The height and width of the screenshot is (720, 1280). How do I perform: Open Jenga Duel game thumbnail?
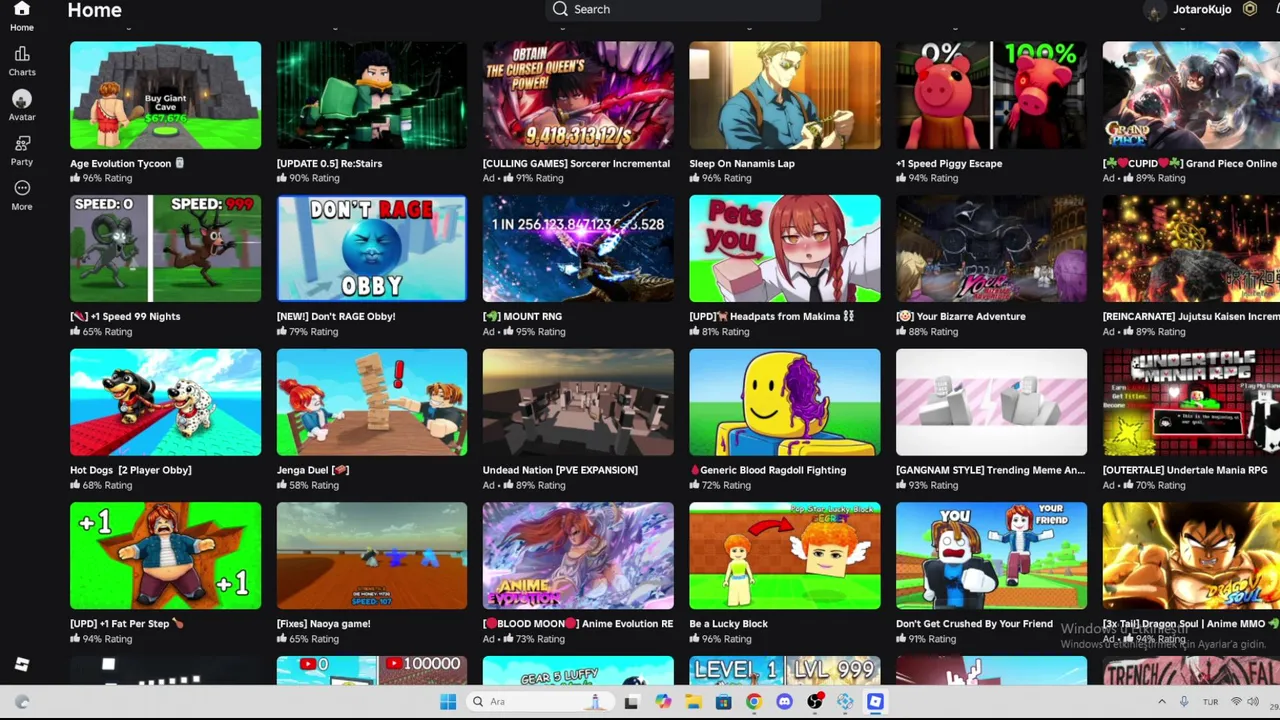(x=371, y=402)
